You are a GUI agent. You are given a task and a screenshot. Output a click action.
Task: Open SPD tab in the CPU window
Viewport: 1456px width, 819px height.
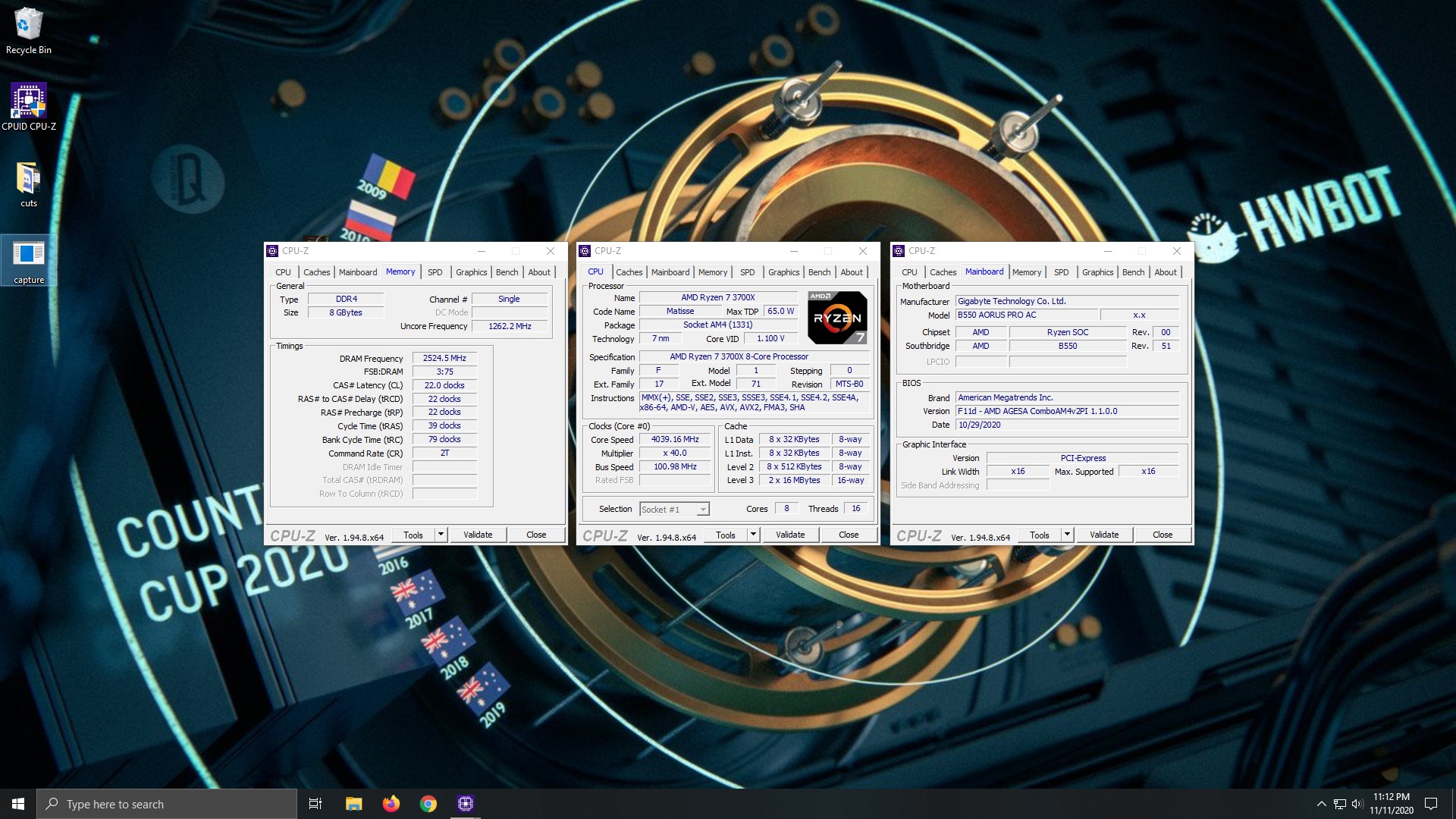747,272
